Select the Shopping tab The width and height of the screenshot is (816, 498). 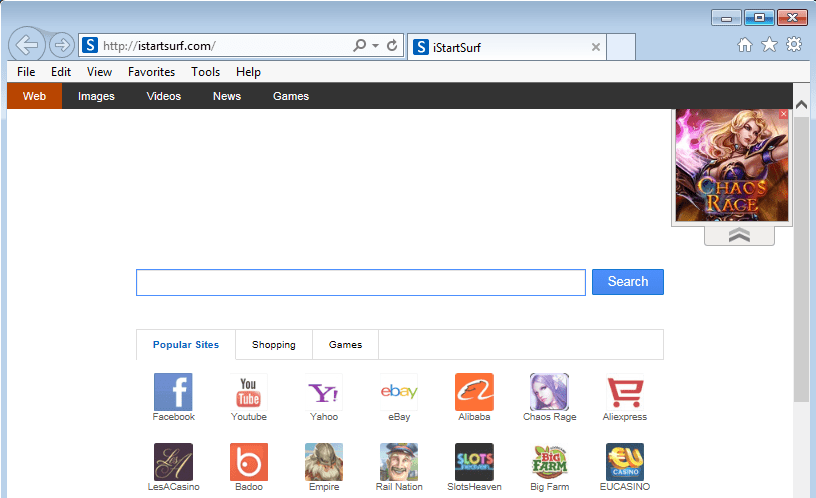[274, 344]
